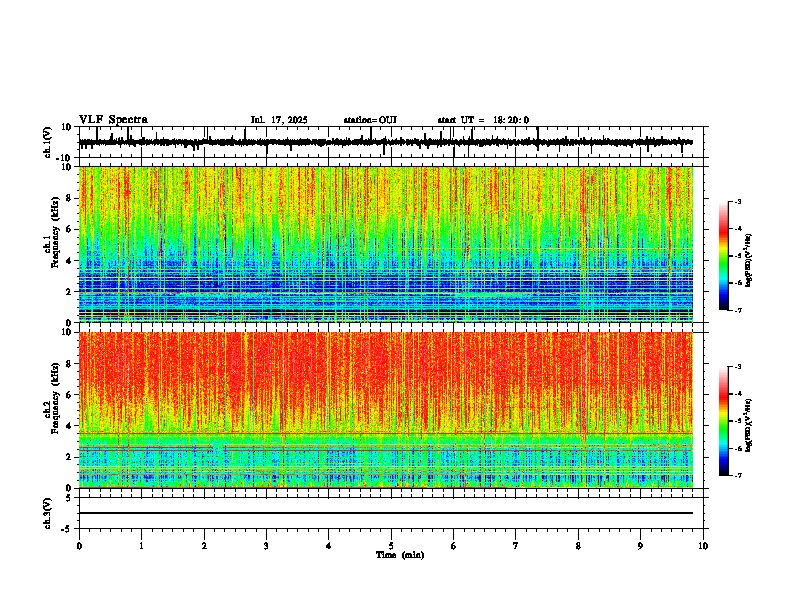Click the "8" kHz tick on ch.2 frequency axis
792x612 pixels.
pos(69,364)
